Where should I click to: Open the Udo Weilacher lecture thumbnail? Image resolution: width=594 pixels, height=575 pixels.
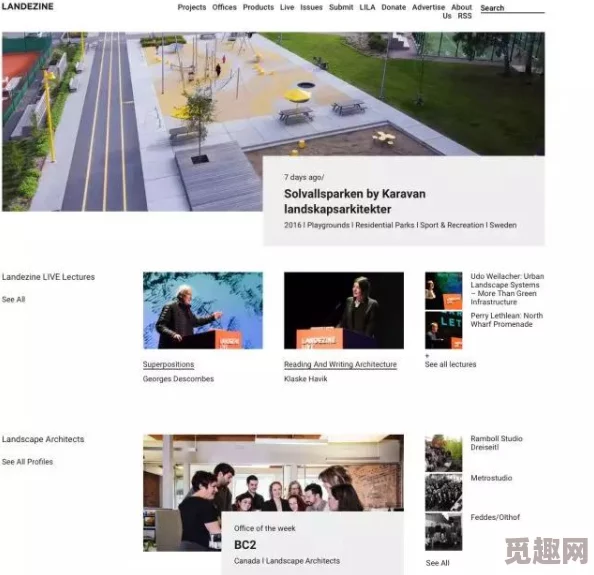[x=443, y=291]
